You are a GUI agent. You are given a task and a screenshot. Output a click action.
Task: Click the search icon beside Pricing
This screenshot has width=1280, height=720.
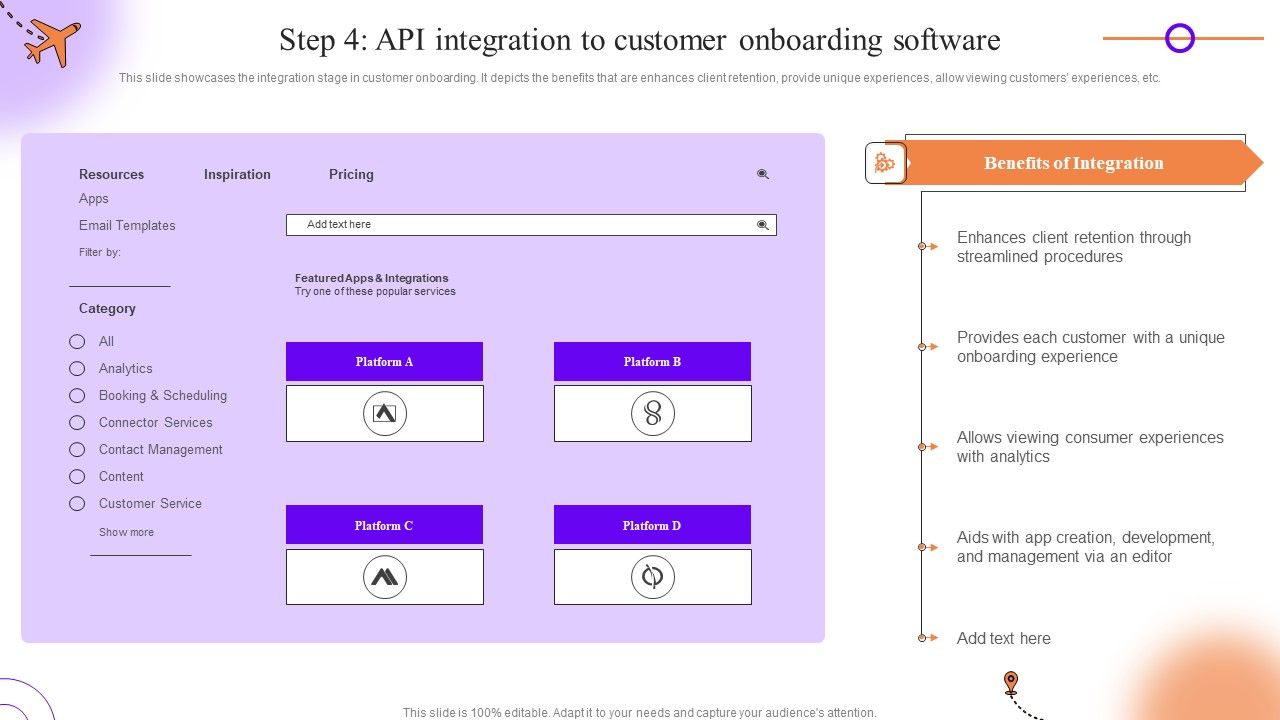tap(763, 174)
